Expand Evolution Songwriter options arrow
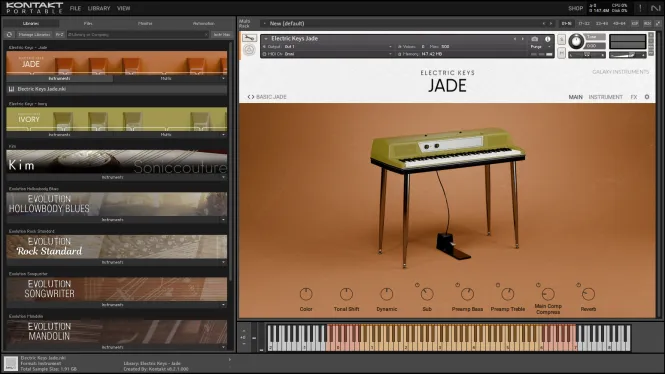Image resolution: width=665 pixels, height=374 pixels. (223, 304)
